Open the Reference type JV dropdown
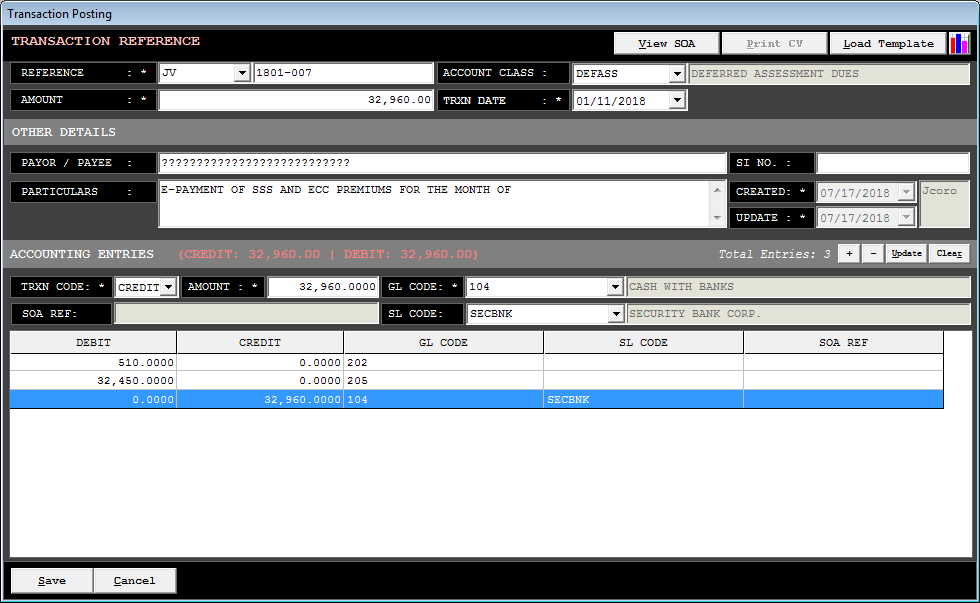980x603 pixels. tap(241, 73)
